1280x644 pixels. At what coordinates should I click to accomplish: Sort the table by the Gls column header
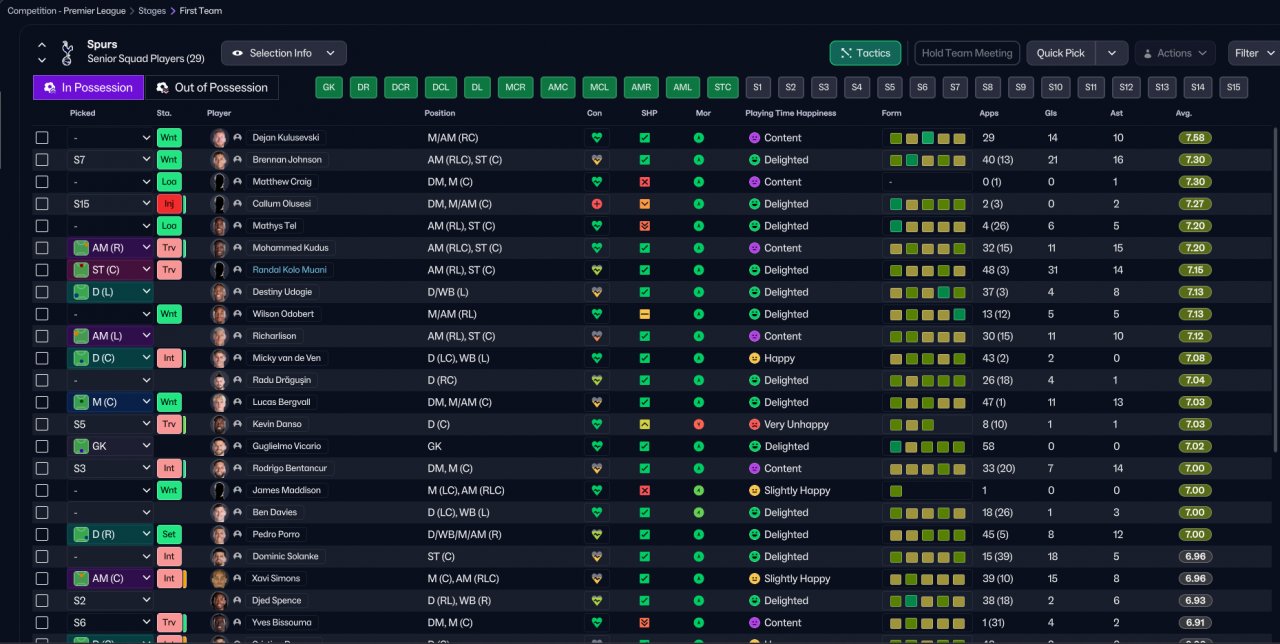(1051, 113)
